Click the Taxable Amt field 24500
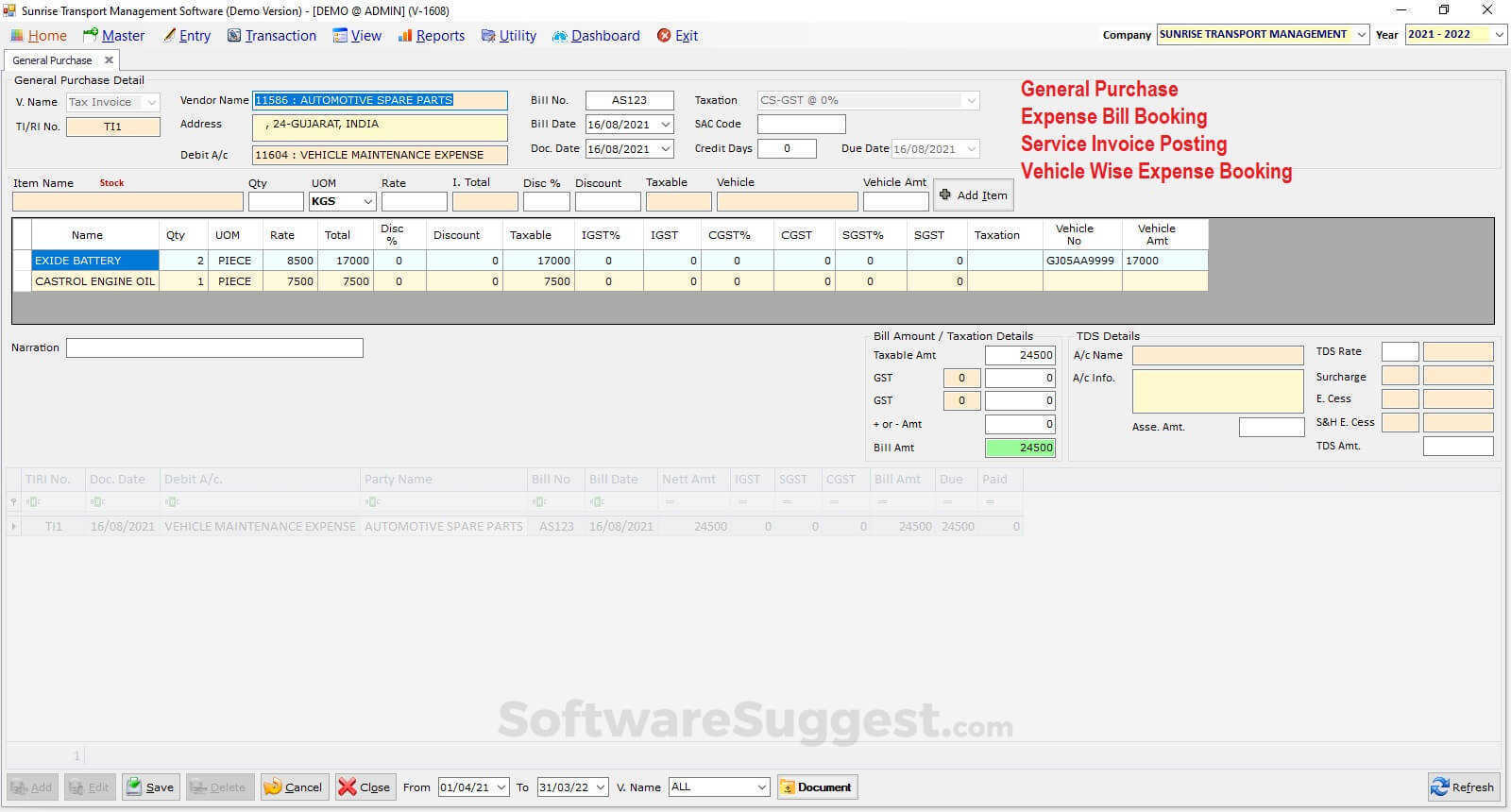The height and width of the screenshot is (812, 1511). pos(1020,355)
